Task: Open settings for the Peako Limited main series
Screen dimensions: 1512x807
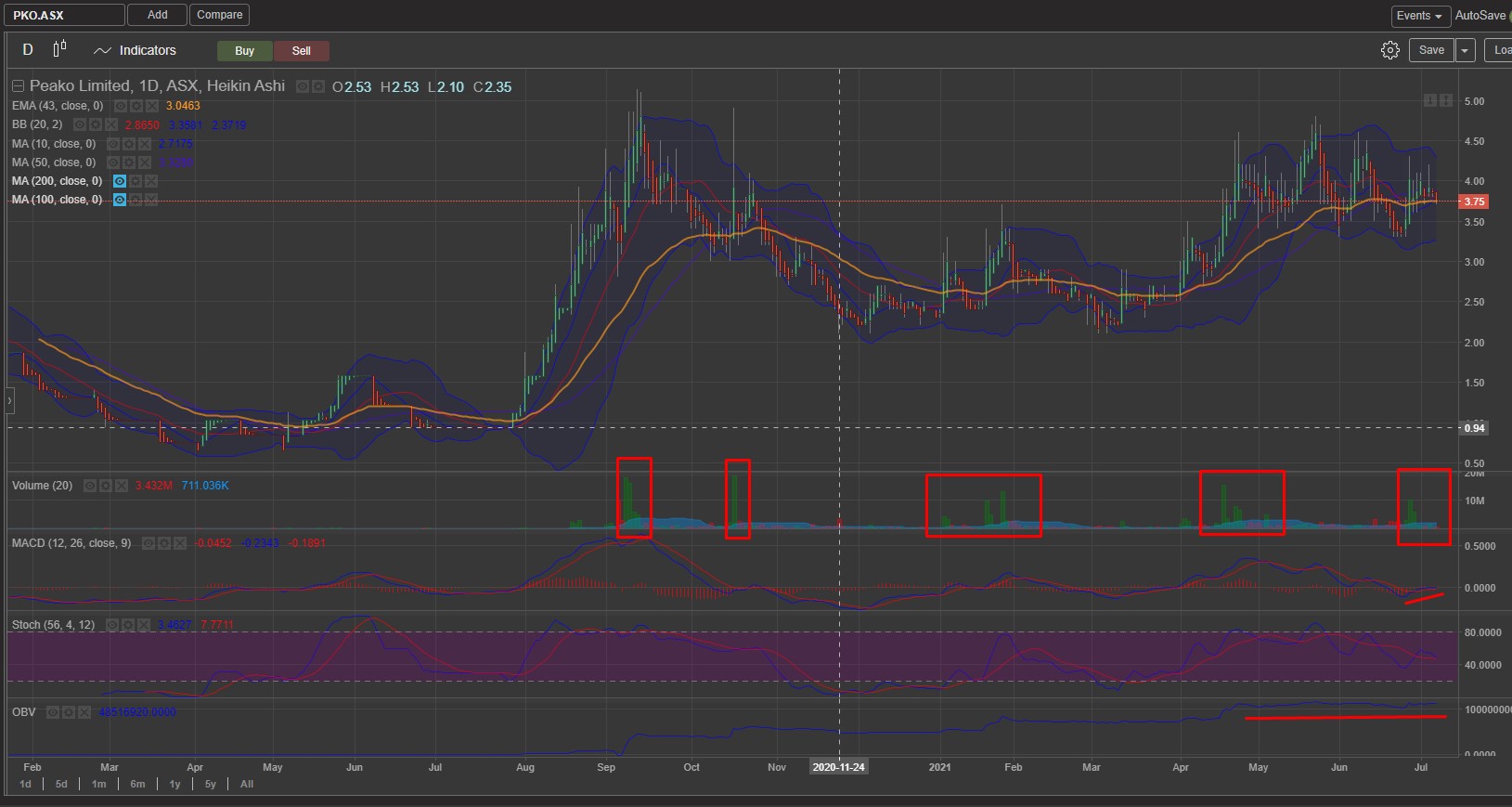Action: tap(318, 86)
